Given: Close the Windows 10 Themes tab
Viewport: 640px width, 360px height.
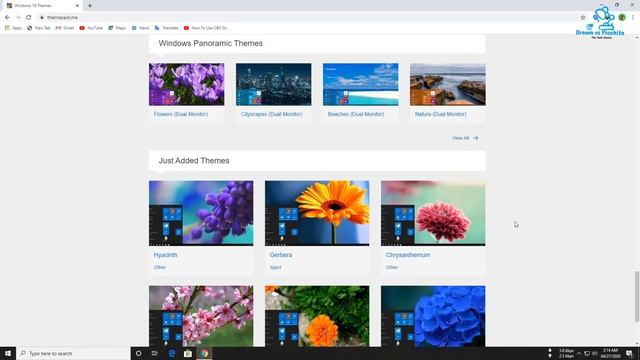Looking at the screenshot, I should click(77, 6).
